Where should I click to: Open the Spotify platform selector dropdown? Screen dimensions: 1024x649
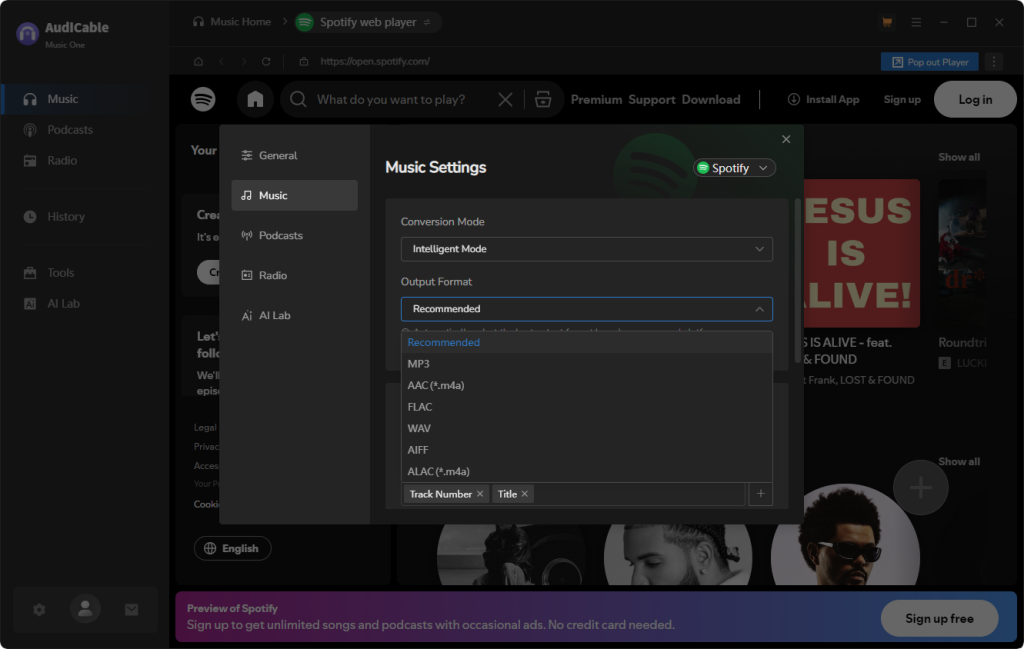[x=734, y=168]
